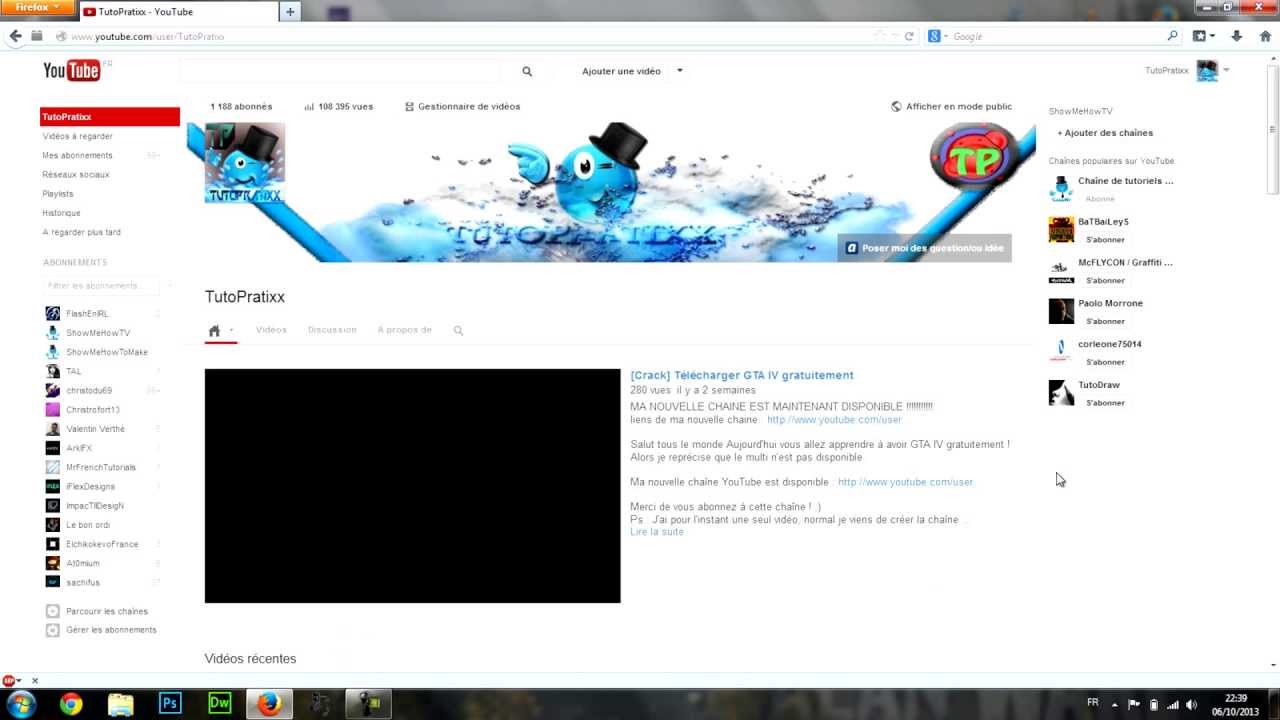
Task: Click + Ajouter des chaînes
Action: pos(1105,133)
